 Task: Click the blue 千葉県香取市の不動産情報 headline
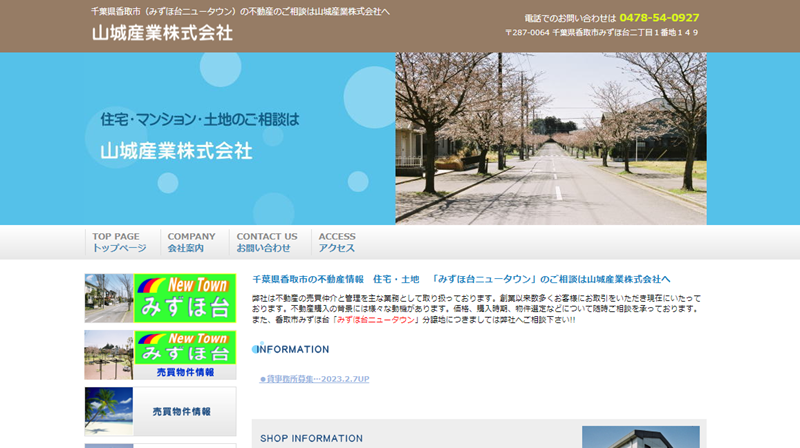point(460,279)
